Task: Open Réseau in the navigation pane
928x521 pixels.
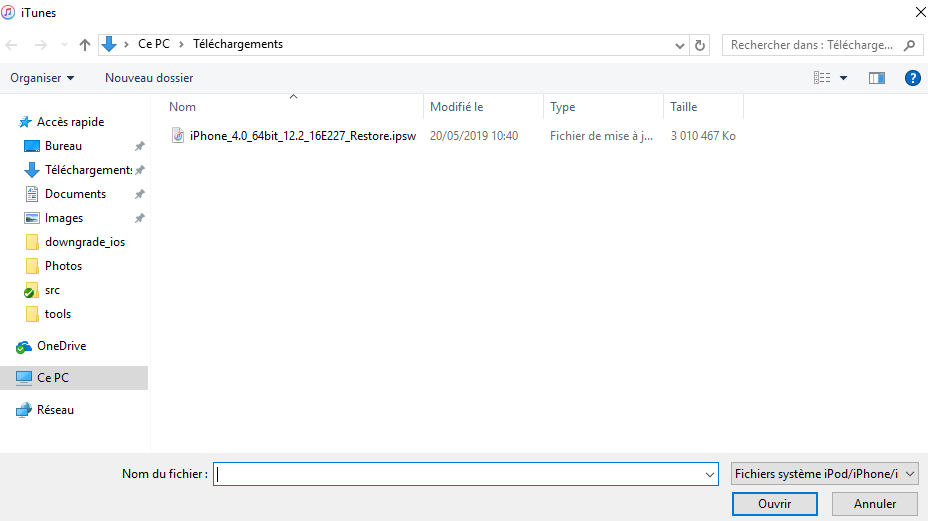Action: click(x=55, y=410)
